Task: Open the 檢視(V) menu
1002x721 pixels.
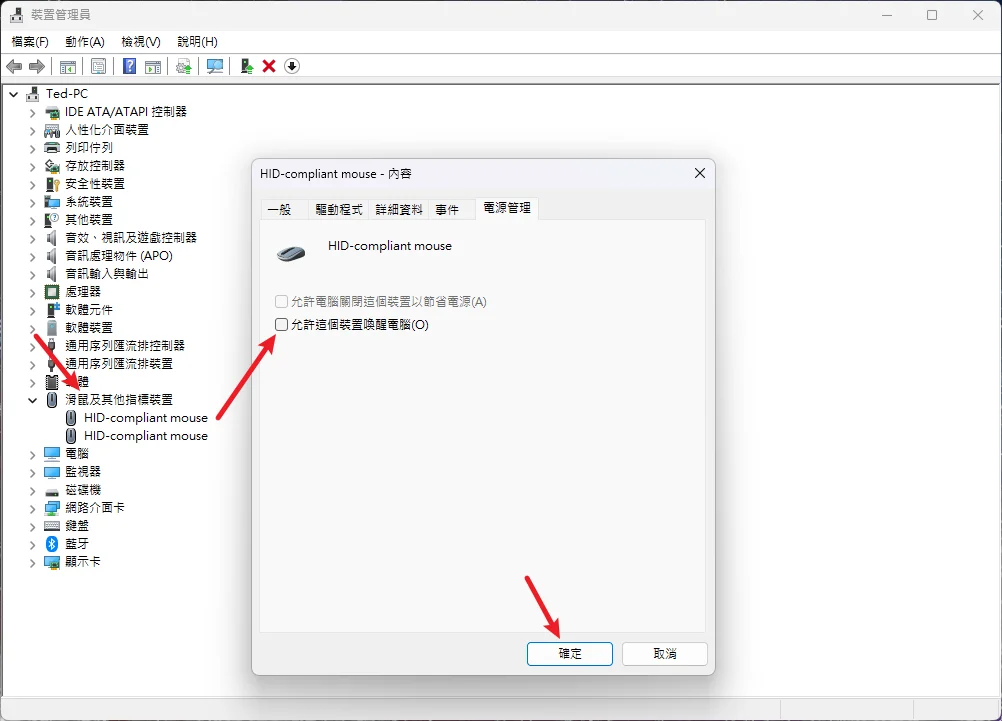Action: pos(139,42)
